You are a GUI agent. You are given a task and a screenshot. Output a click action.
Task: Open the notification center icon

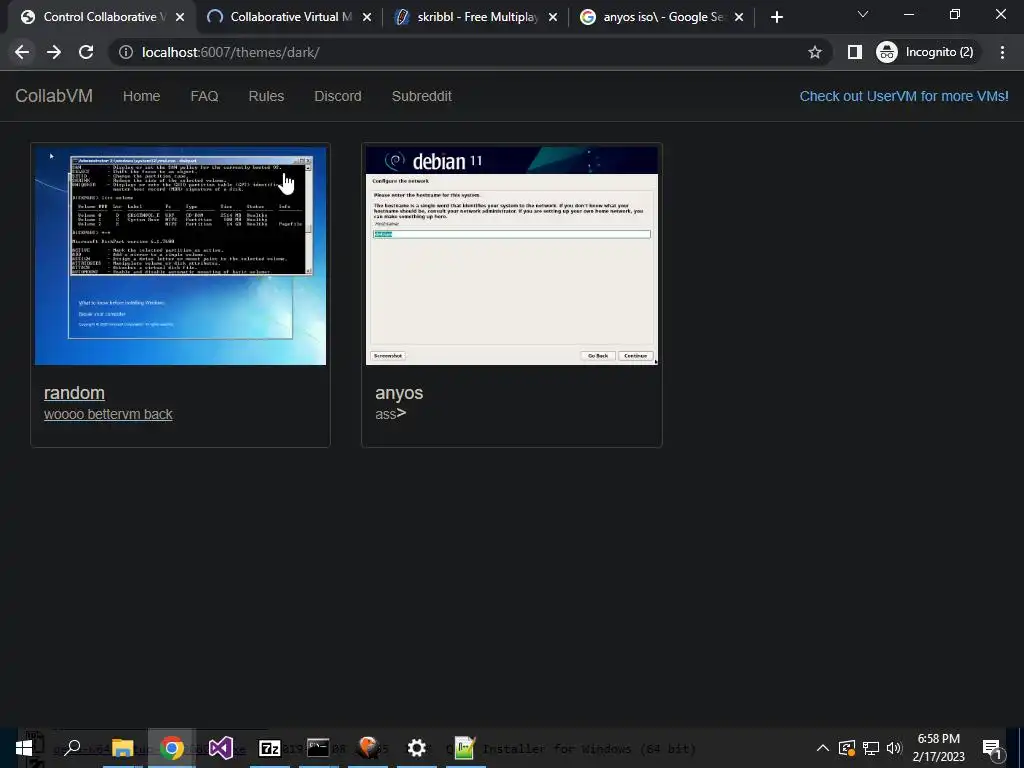point(992,748)
